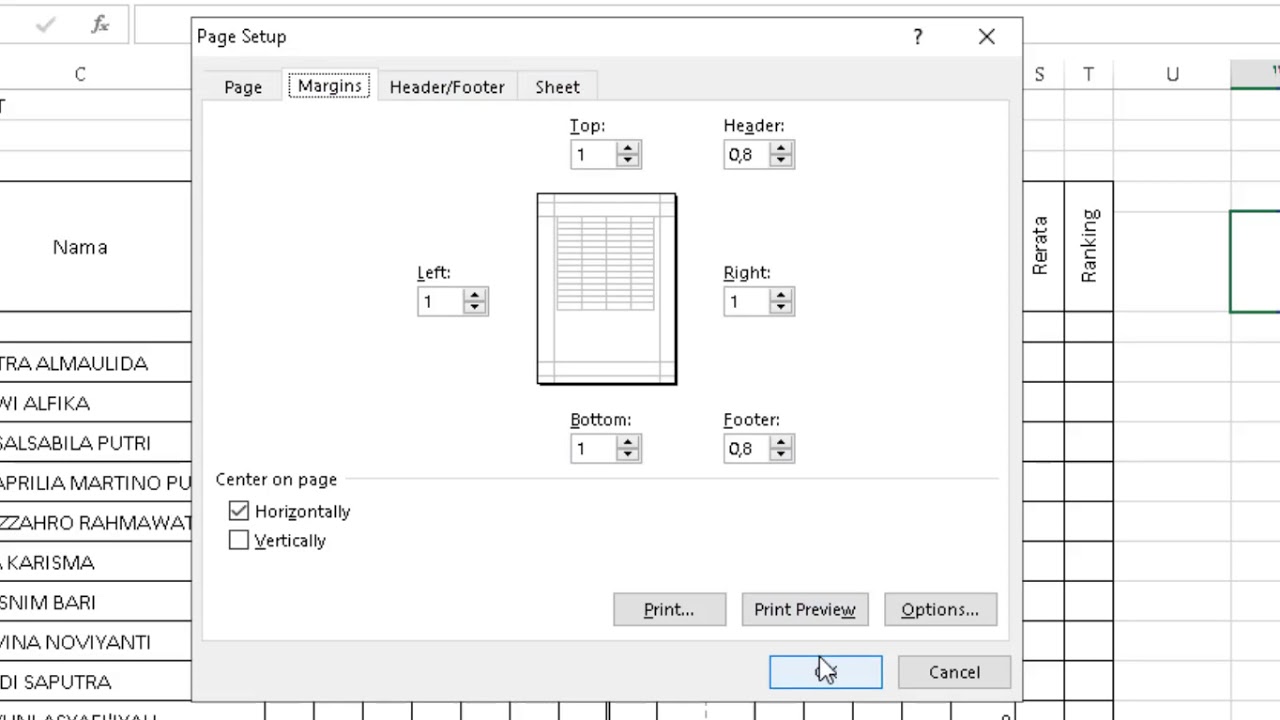The image size is (1280, 720).
Task: Adjust the Left margin spinner arrows
Action: pos(475,301)
